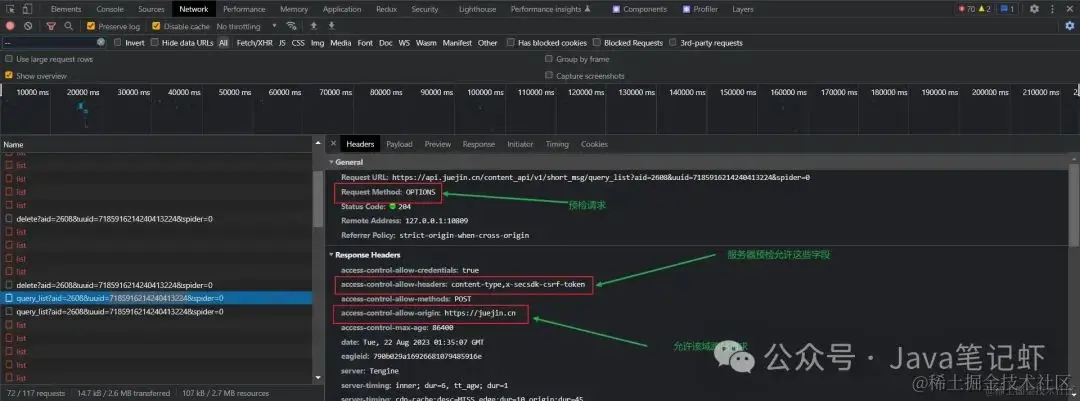Image resolution: width=1080 pixels, height=401 pixels.
Task: Open the request Response tab
Action: pos(479,144)
